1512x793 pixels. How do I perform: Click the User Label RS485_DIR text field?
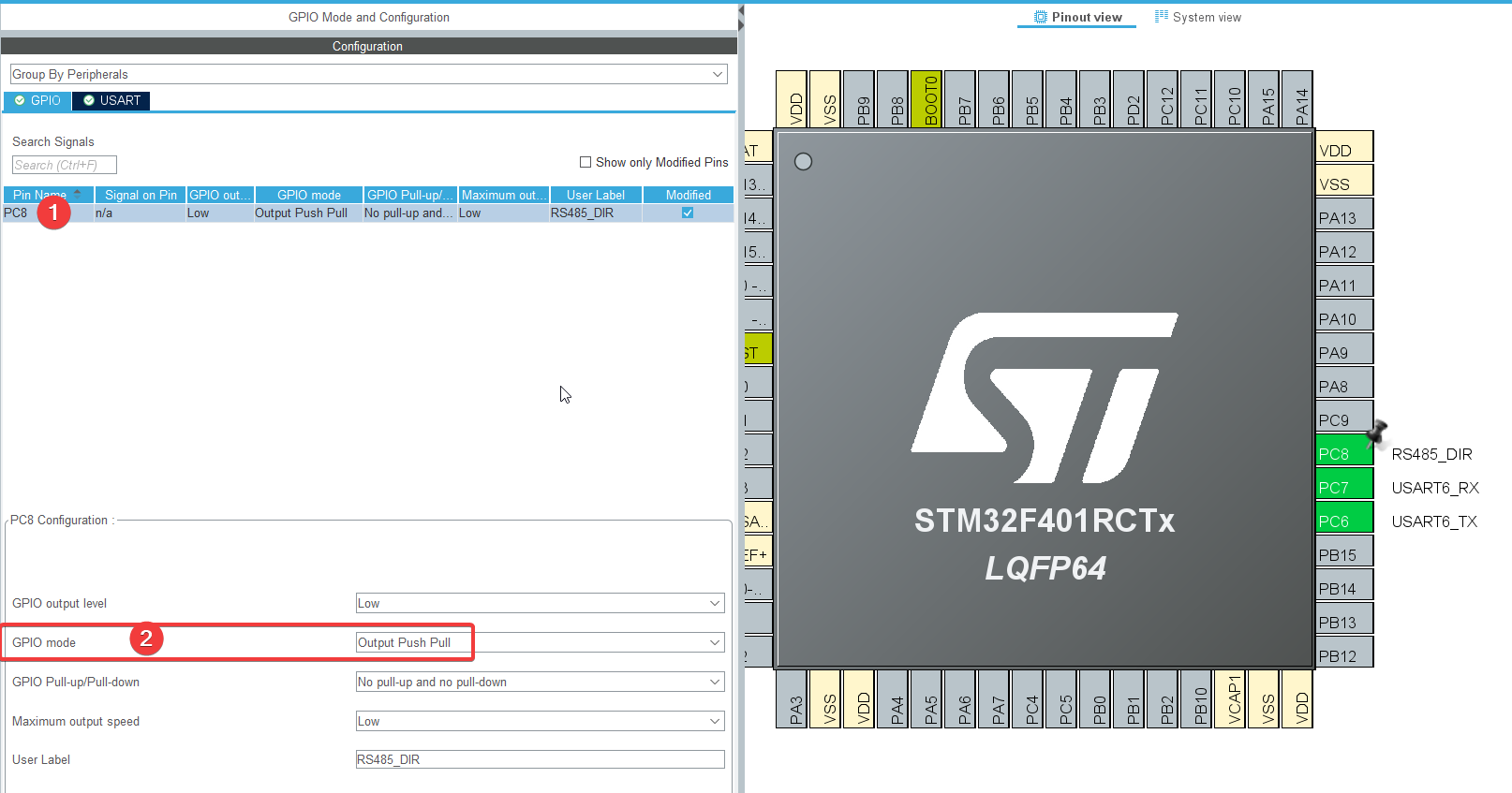point(540,759)
